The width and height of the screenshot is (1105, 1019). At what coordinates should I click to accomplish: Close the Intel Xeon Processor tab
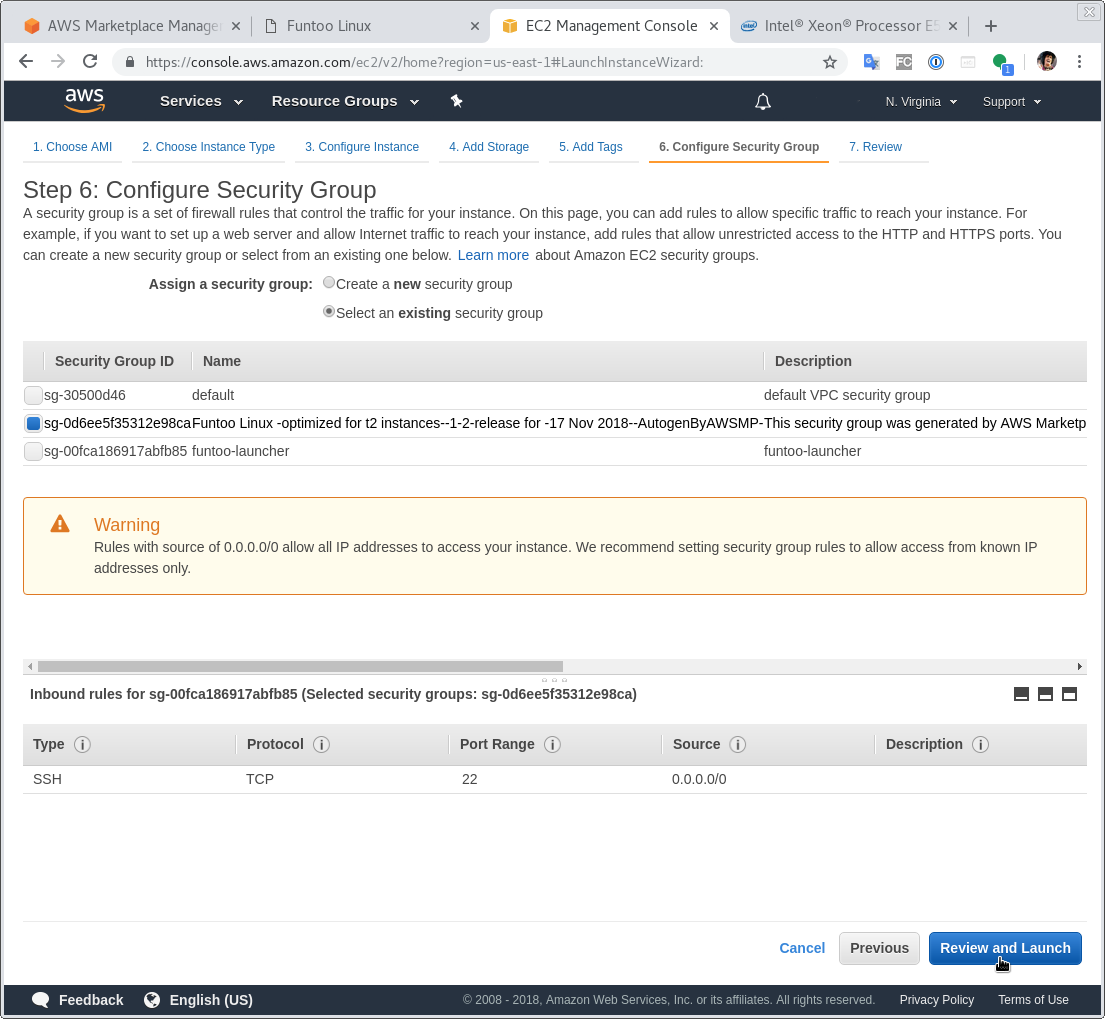click(953, 26)
